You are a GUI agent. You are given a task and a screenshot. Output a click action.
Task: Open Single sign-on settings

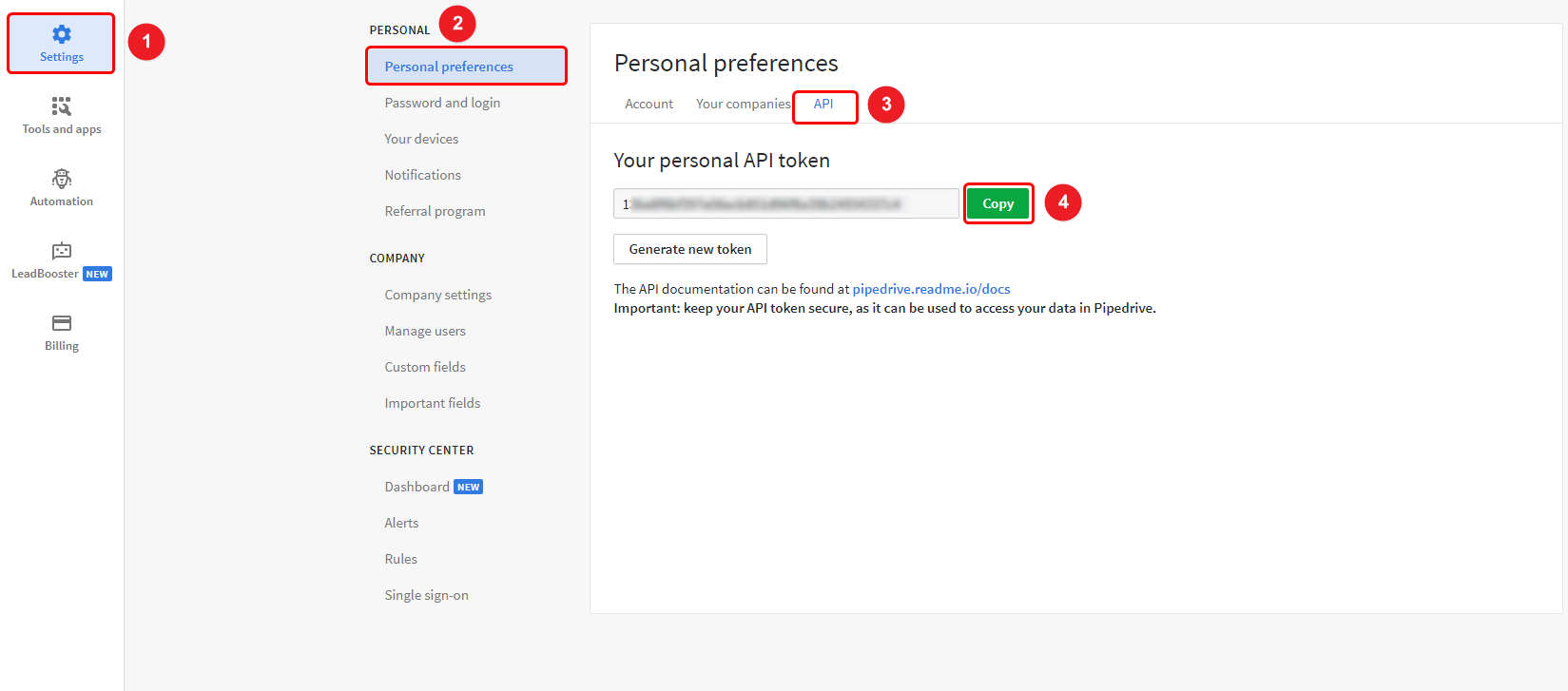[x=426, y=595]
